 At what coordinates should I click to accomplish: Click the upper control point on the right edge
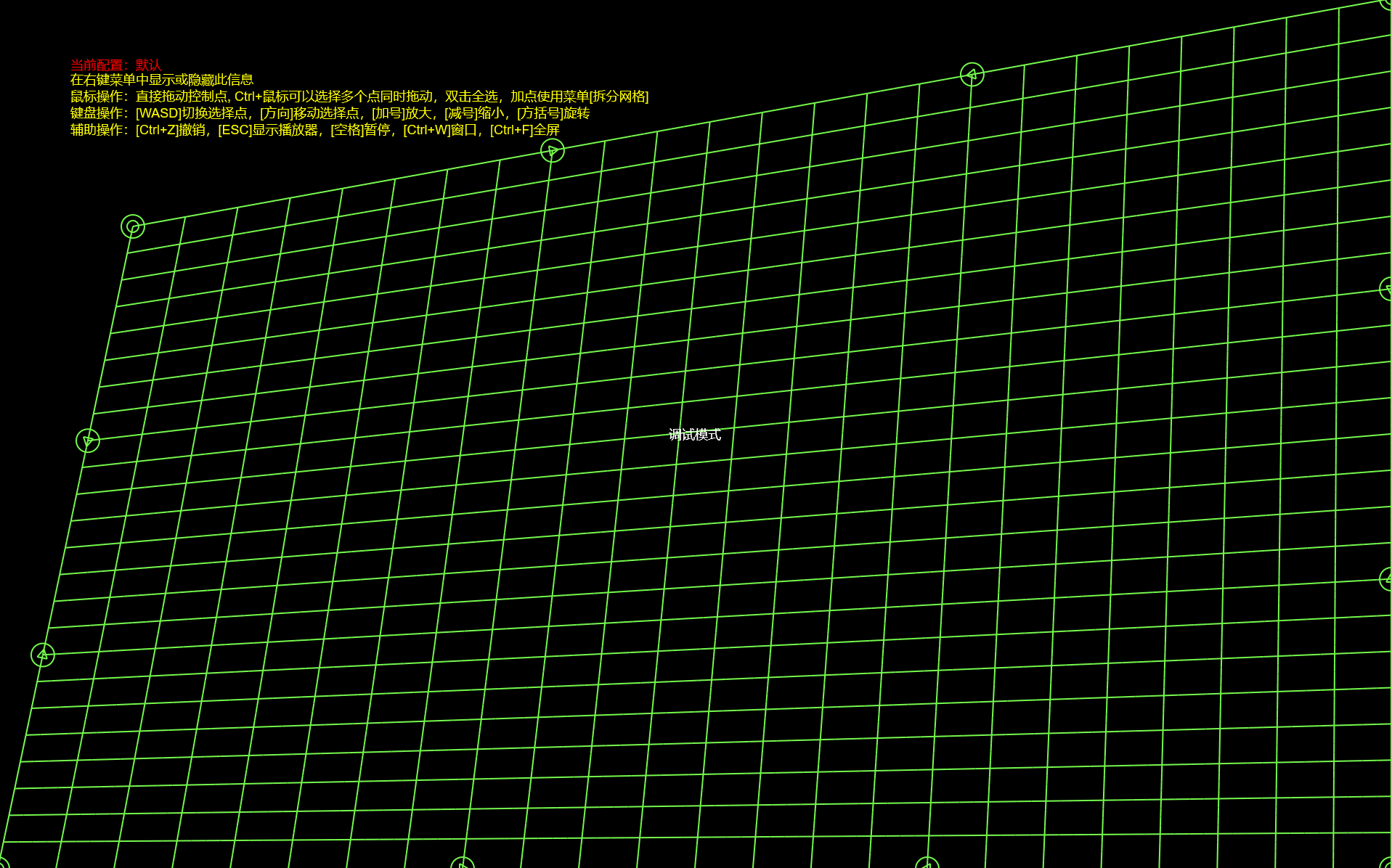click(x=1387, y=289)
